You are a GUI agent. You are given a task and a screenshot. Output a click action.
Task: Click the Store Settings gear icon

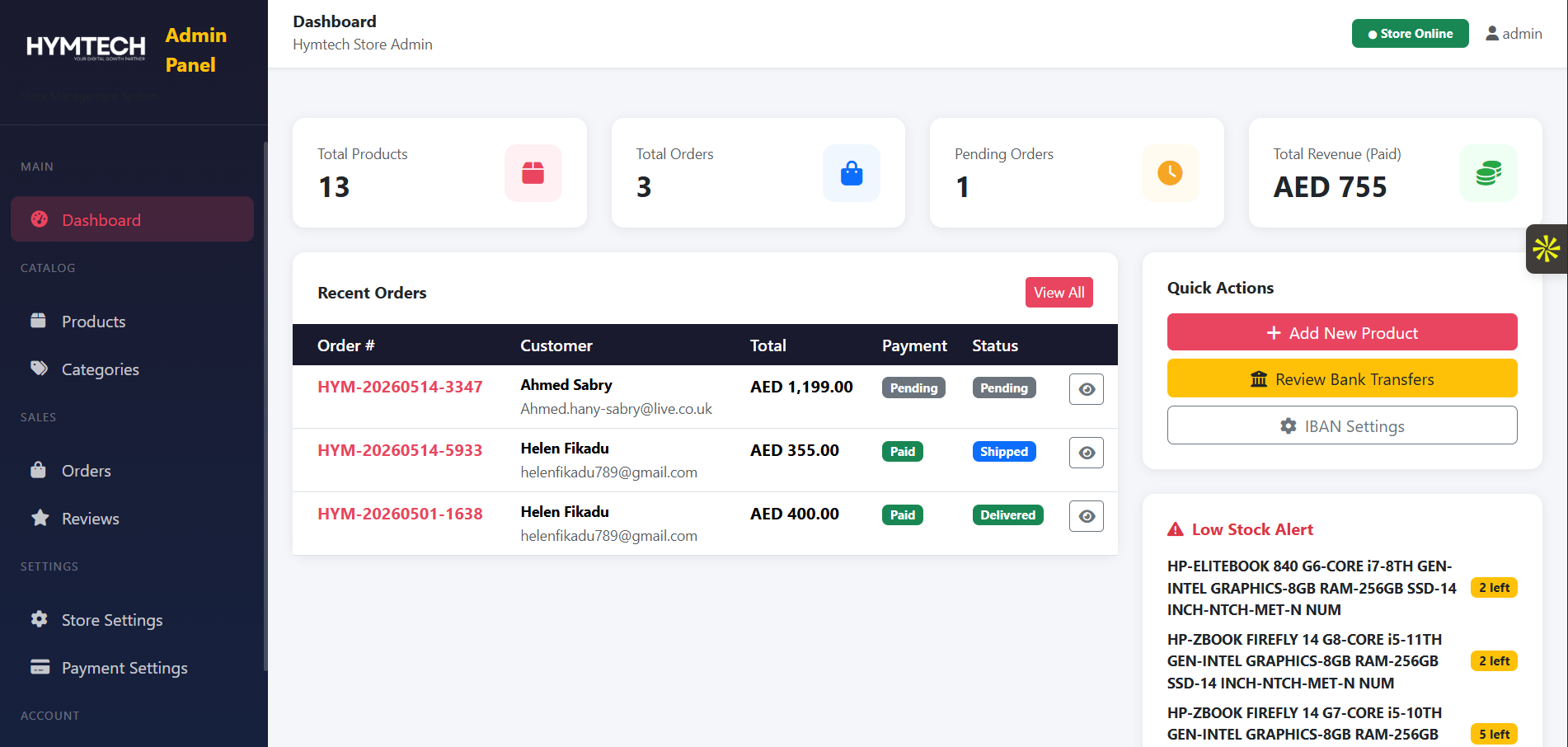[39, 619]
